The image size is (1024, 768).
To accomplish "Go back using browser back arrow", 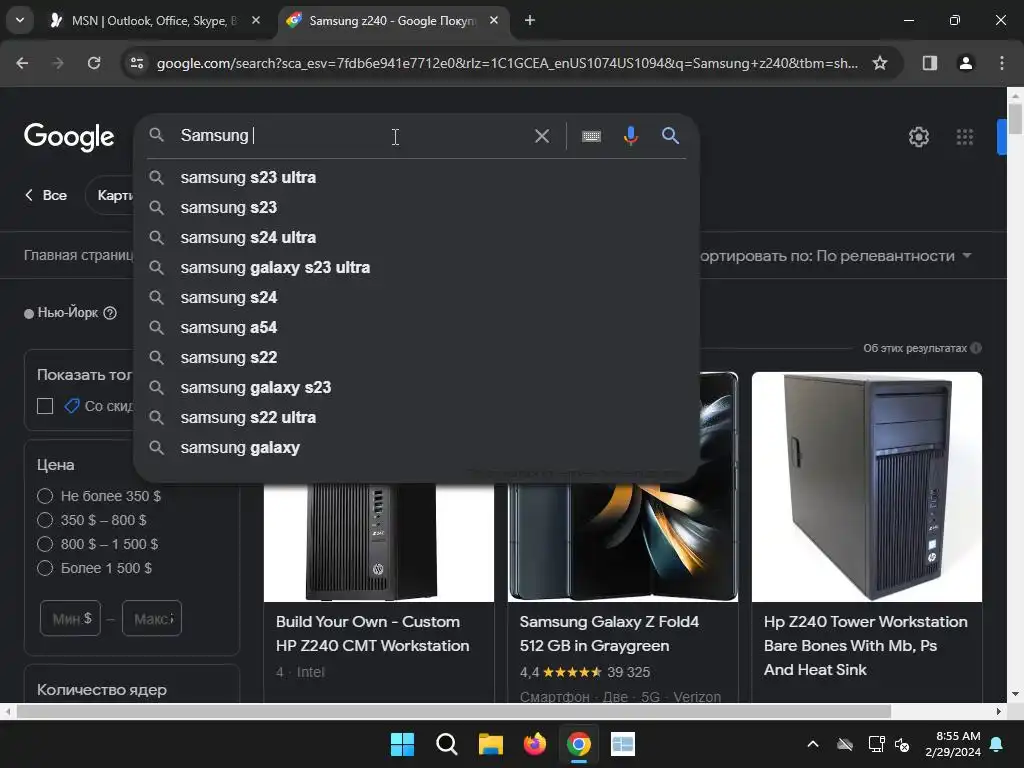I will point(22,63).
